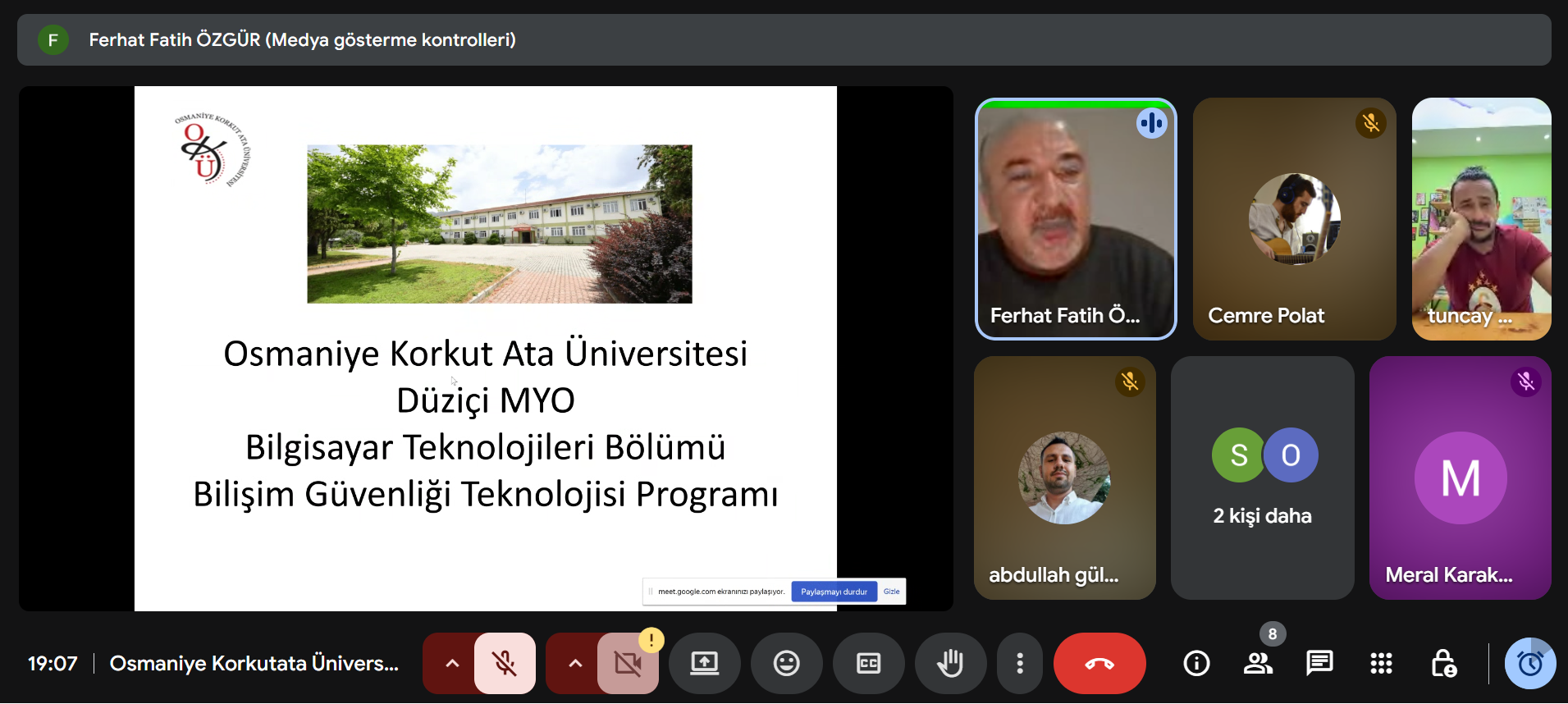Expand video settings chevron beside camera
The width and height of the screenshot is (1568, 704).
575,663
